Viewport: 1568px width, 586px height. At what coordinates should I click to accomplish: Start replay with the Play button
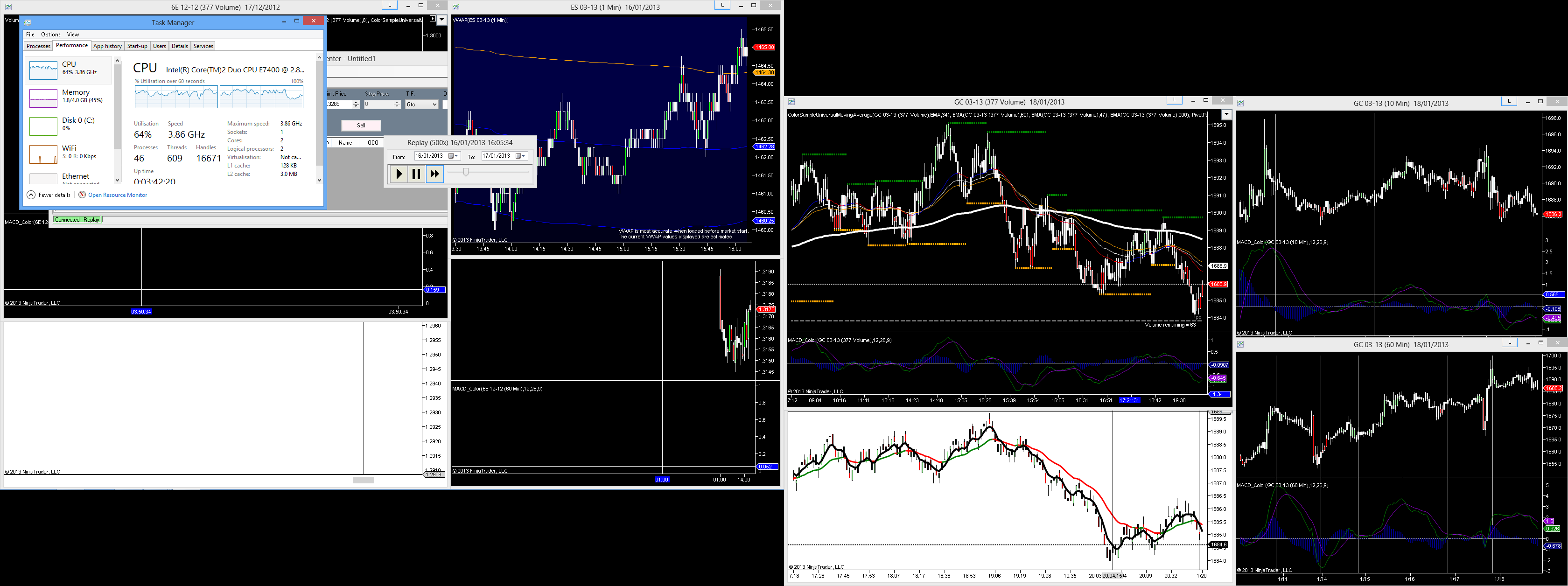tap(399, 174)
